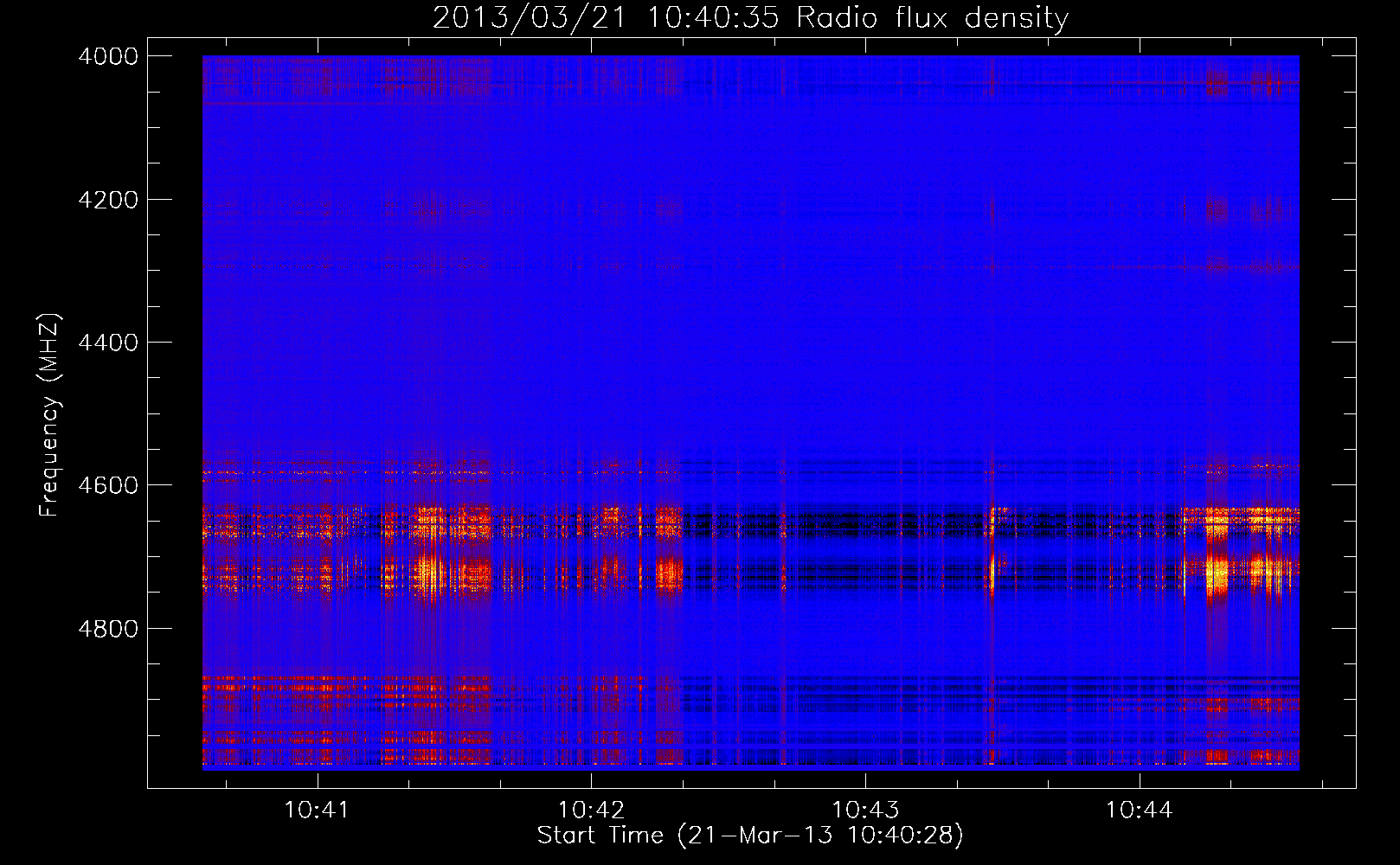This screenshot has height=865, width=1400.
Task: Click the 4400 frequency tick label
Action: click(x=108, y=343)
